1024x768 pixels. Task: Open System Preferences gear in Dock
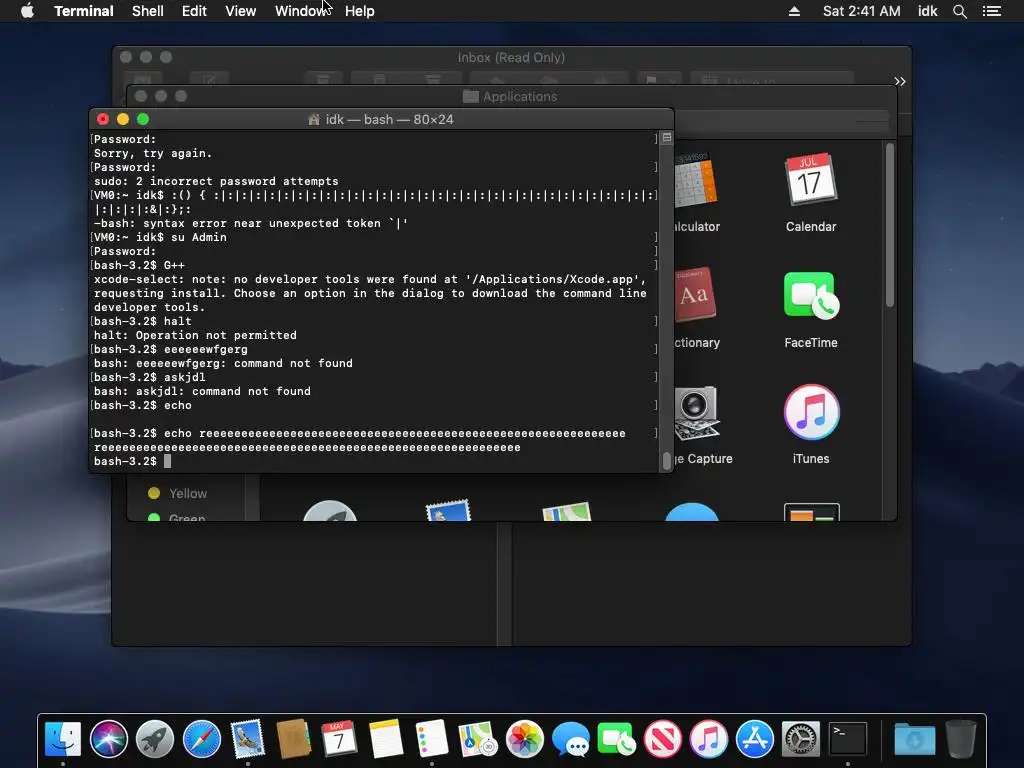[x=801, y=739]
